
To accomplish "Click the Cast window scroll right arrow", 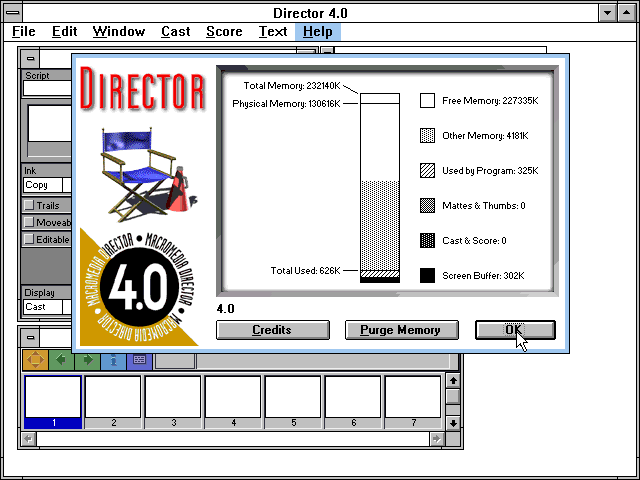I will (437, 439).
